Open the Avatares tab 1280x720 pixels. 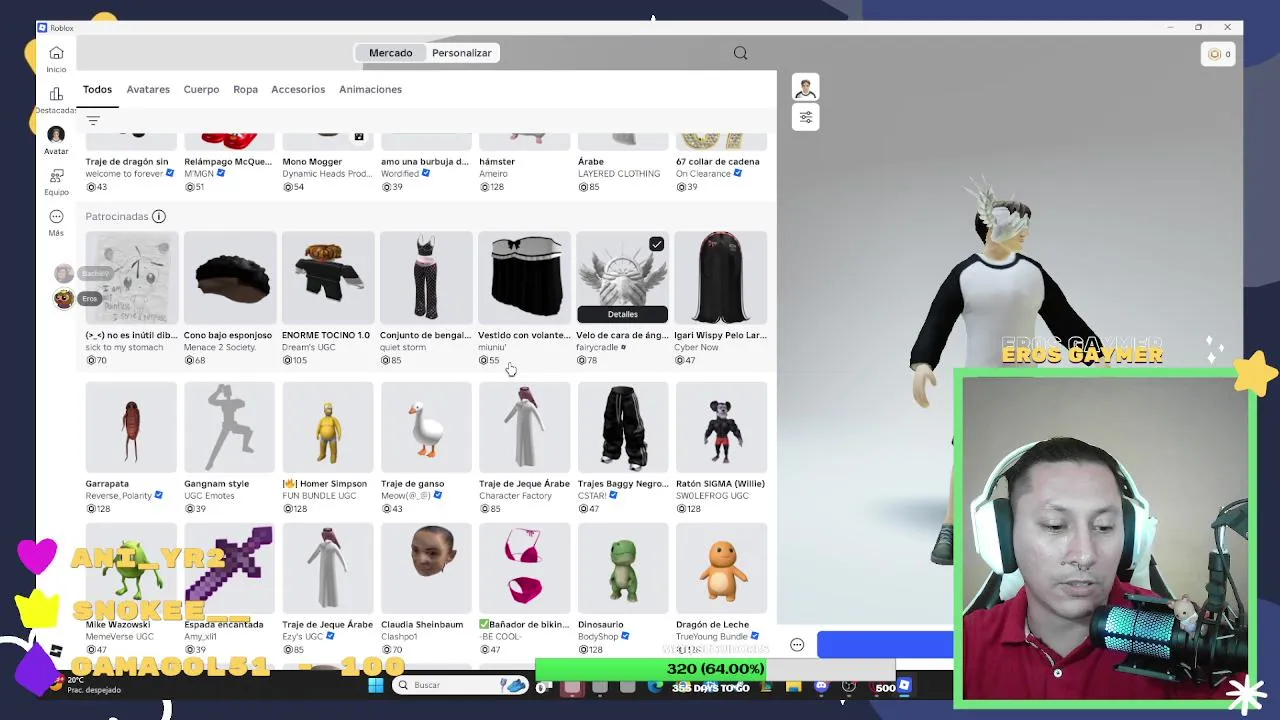[x=148, y=89]
